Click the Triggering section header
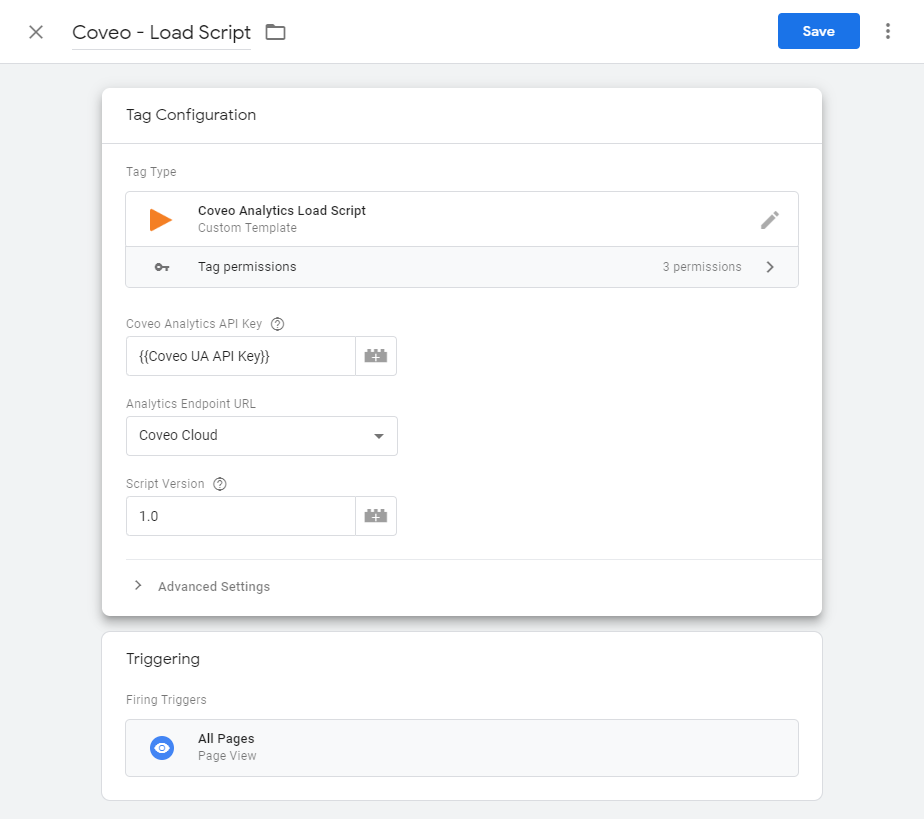The image size is (924, 819). coord(163,659)
